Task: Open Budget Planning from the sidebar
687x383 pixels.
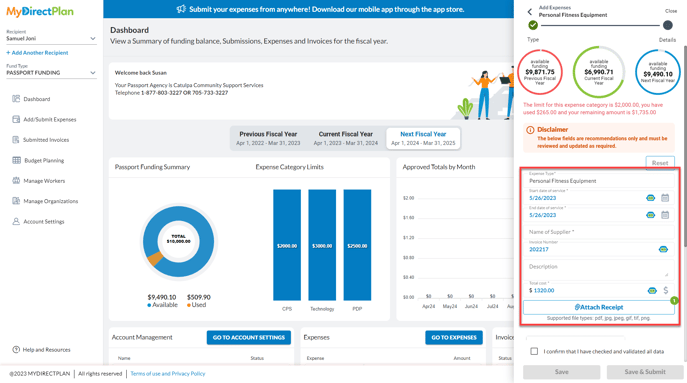Action: [44, 160]
